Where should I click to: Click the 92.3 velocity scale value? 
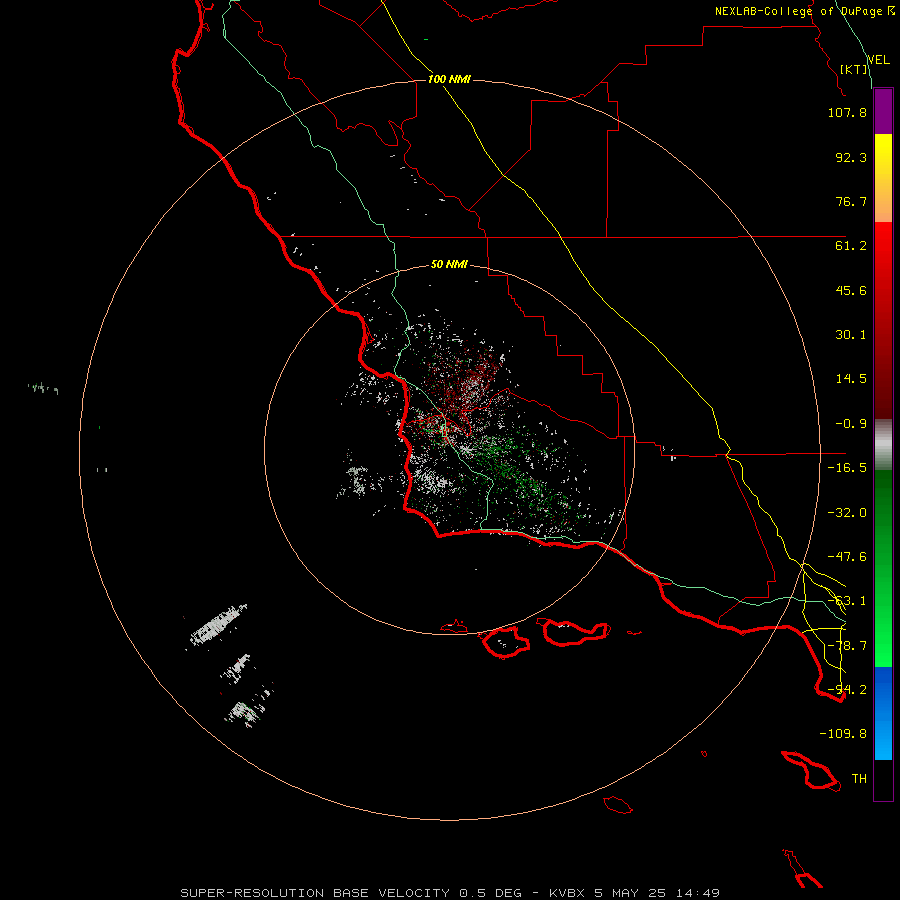click(851, 157)
